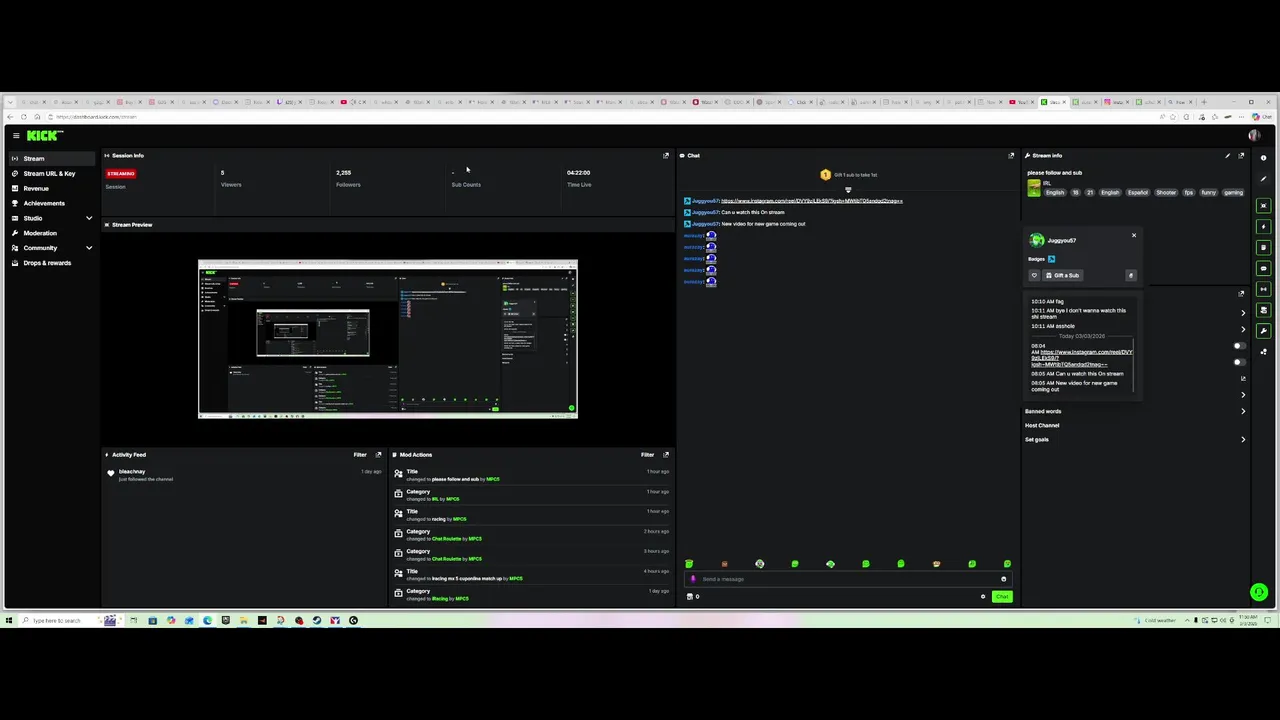Follow Juggyou57 with heart button
The width and height of the screenshot is (1280, 720).
click(x=1035, y=275)
